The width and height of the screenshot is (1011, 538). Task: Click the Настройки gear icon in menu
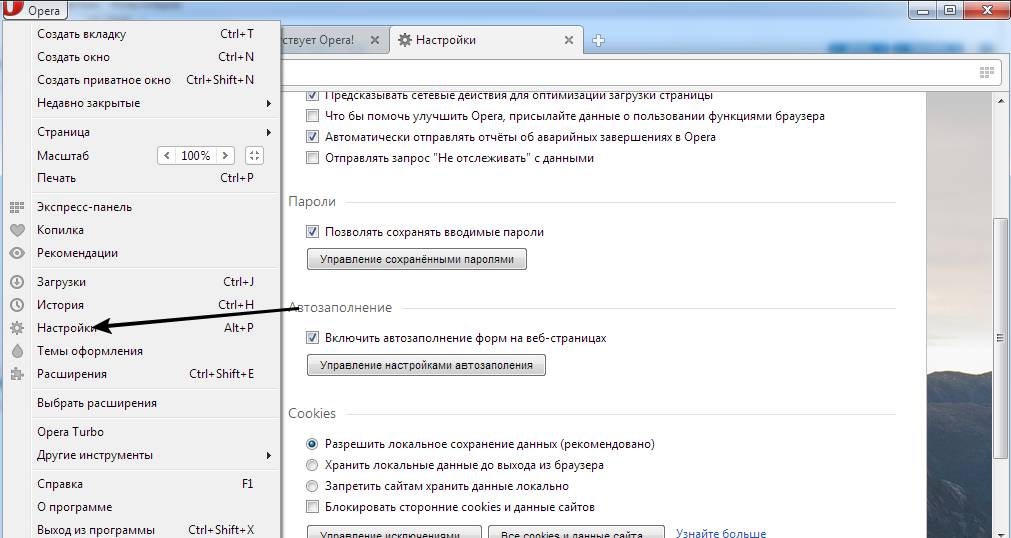[16, 328]
